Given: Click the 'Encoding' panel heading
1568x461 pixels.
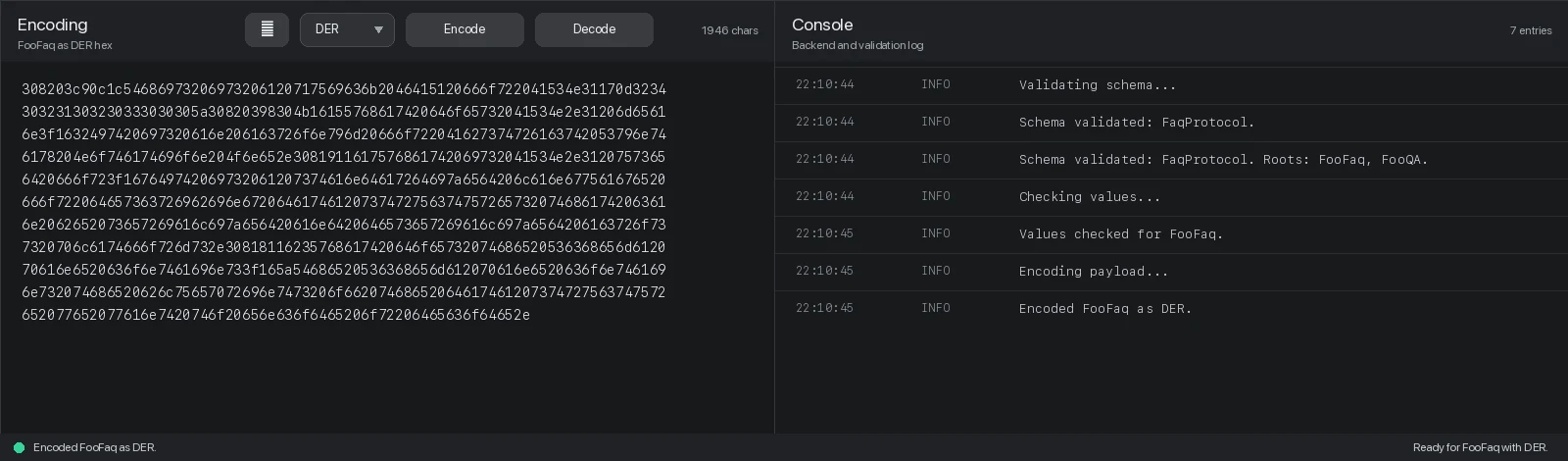Looking at the screenshot, I should (x=53, y=25).
